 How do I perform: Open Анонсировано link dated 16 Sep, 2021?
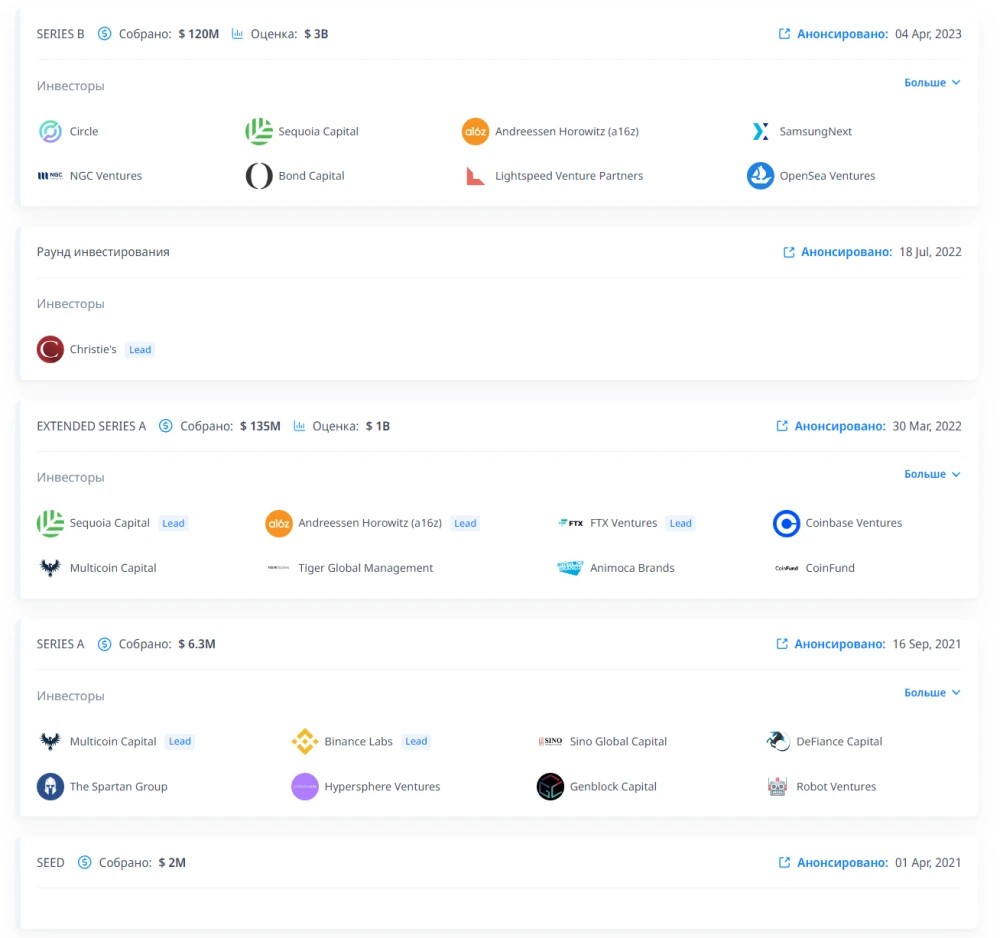(x=839, y=644)
